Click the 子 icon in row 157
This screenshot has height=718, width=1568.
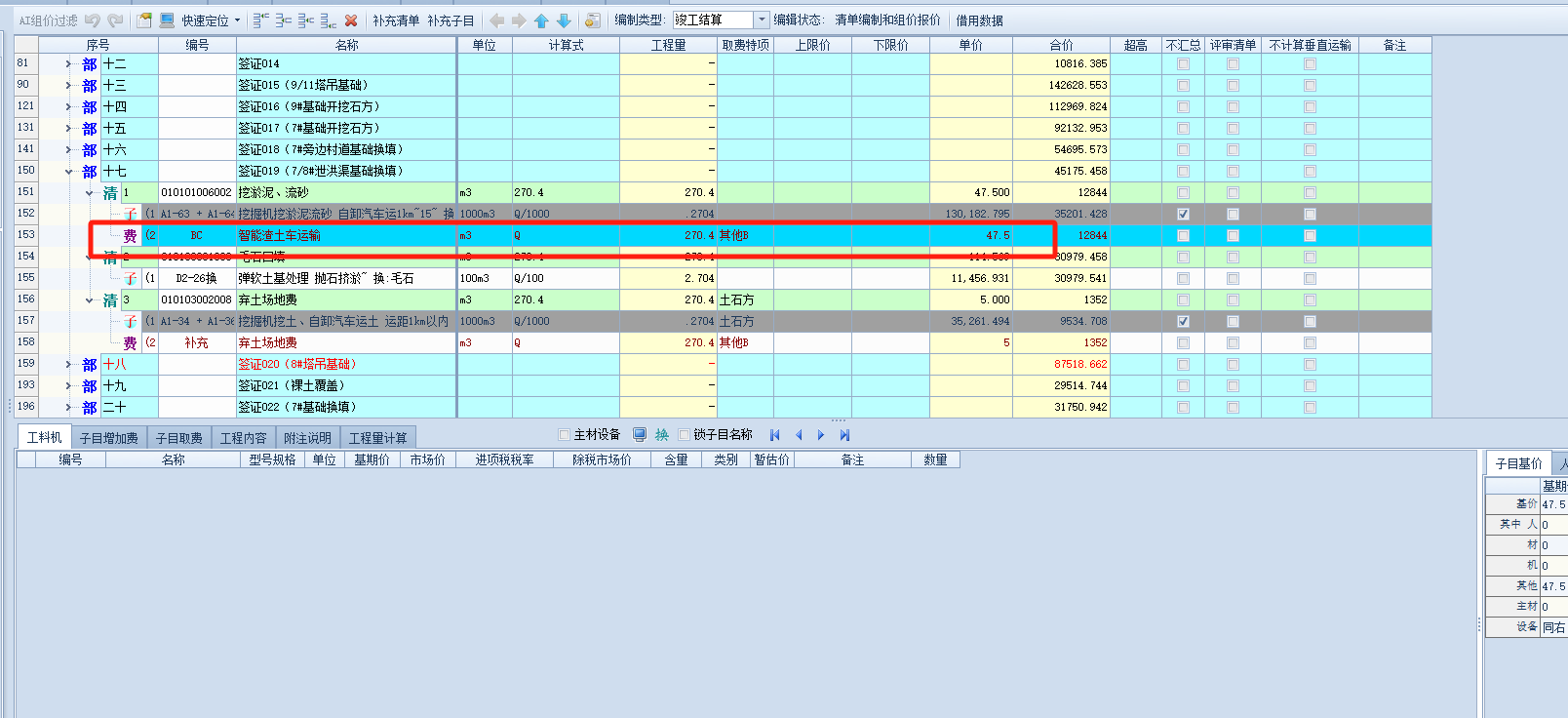coord(130,322)
